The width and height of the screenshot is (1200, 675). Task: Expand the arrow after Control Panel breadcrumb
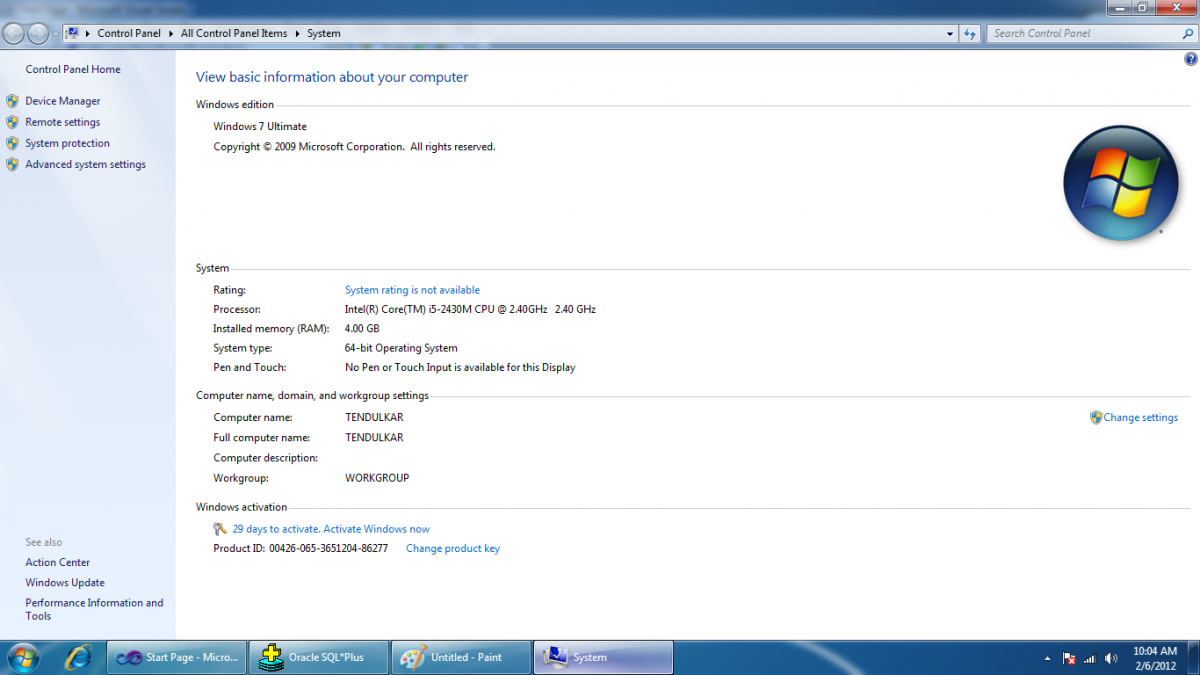(171, 33)
